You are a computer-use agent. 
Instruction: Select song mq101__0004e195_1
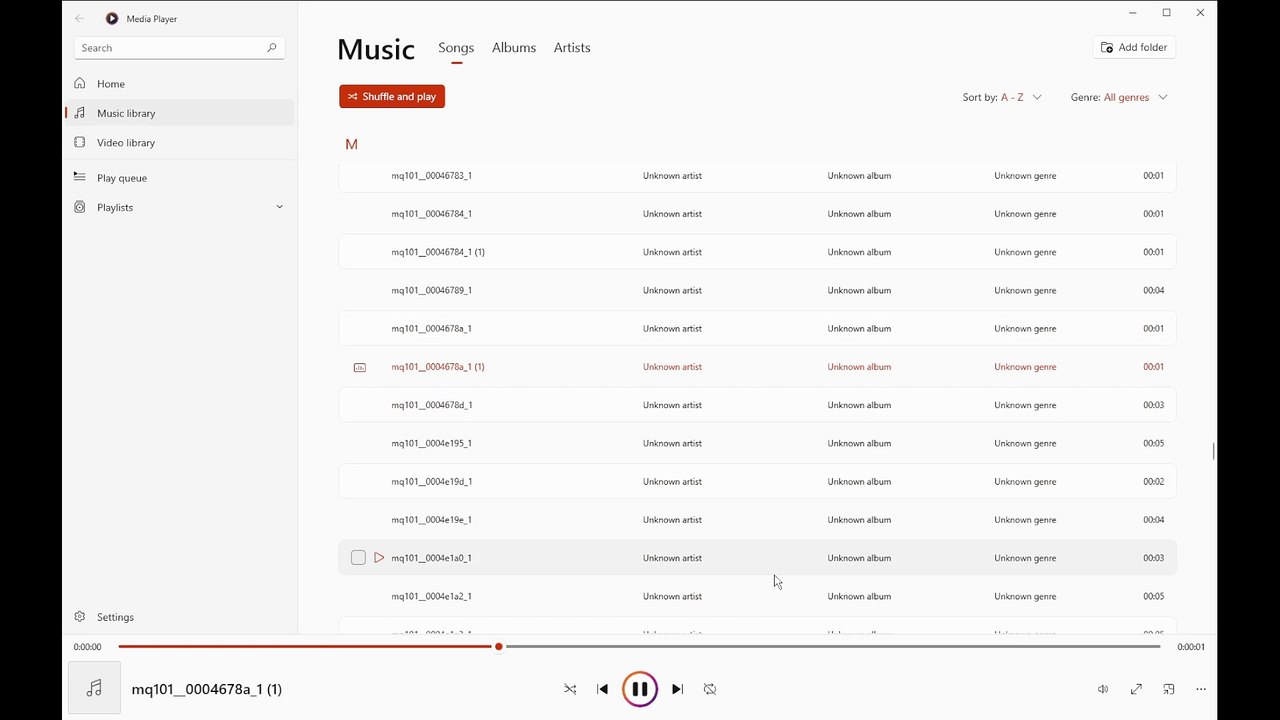click(x=757, y=443)
